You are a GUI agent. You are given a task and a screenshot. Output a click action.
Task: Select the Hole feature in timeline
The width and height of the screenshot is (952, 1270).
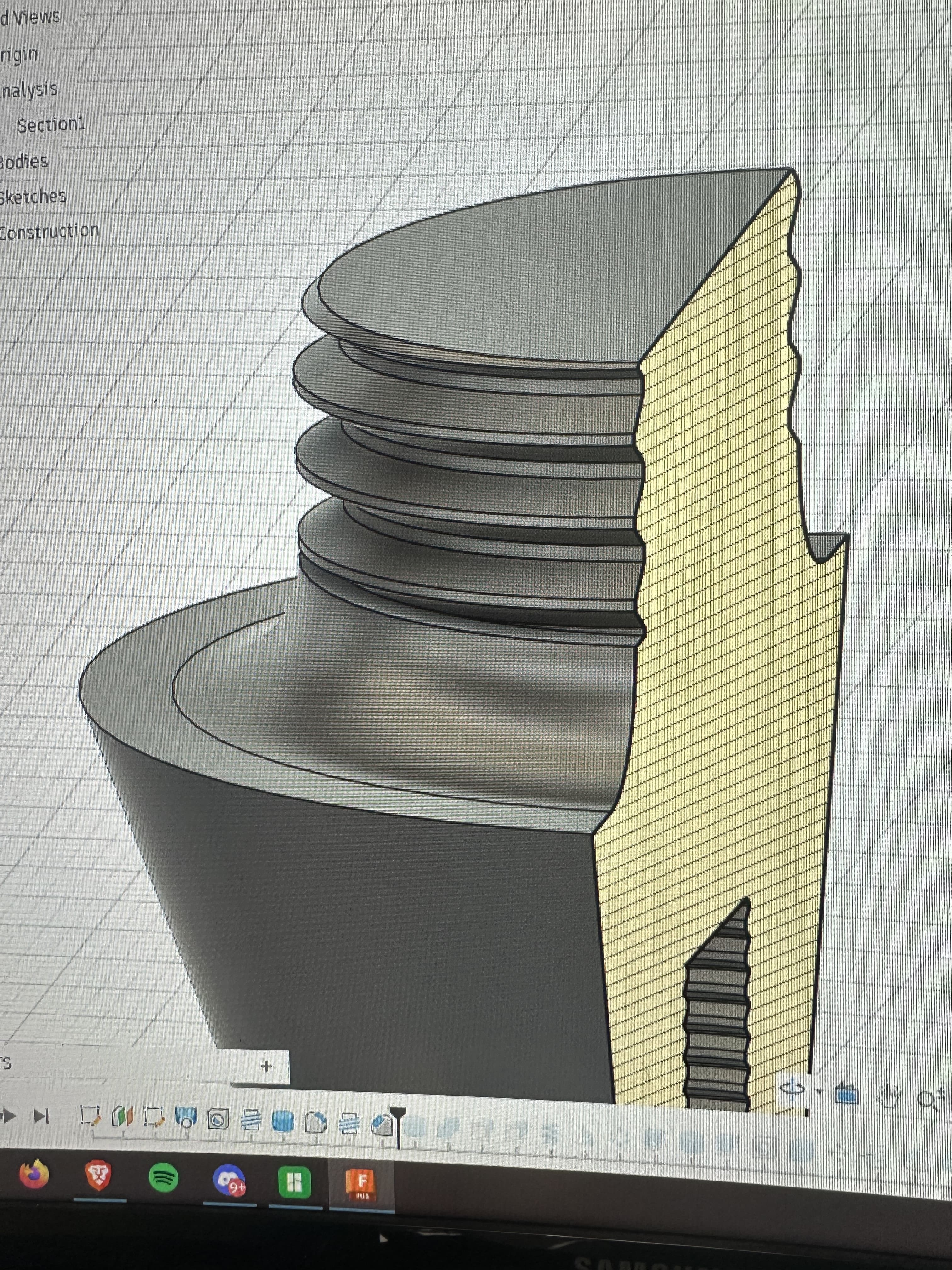pyautogui.click(x=218, y=1119)
